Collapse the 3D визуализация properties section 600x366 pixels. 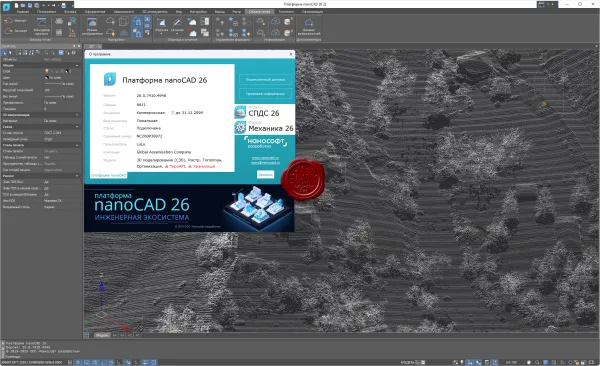77,115
